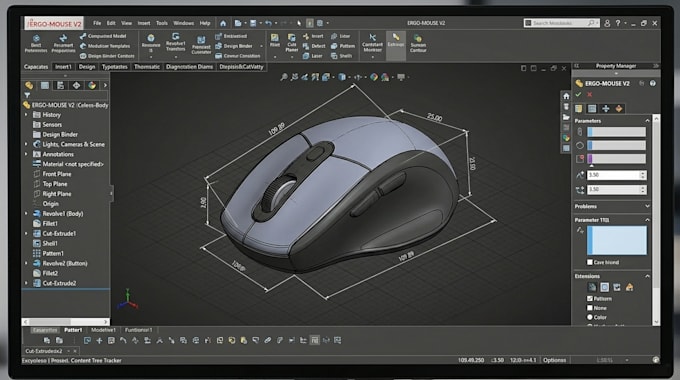Image resolution: width=680 pixels, height=380 pixels.
Task: Switch to the Design tab
Action: 87,67
